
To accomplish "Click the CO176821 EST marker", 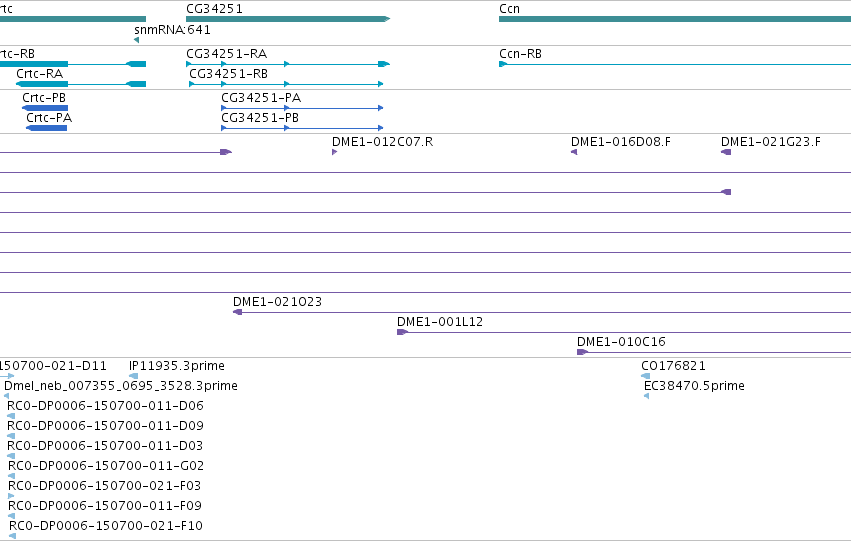I will (645, 376).
